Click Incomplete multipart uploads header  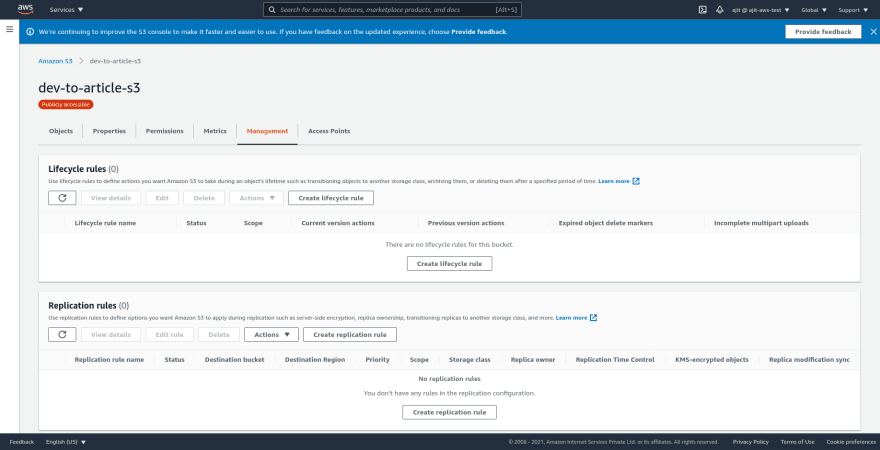point(761,223)
